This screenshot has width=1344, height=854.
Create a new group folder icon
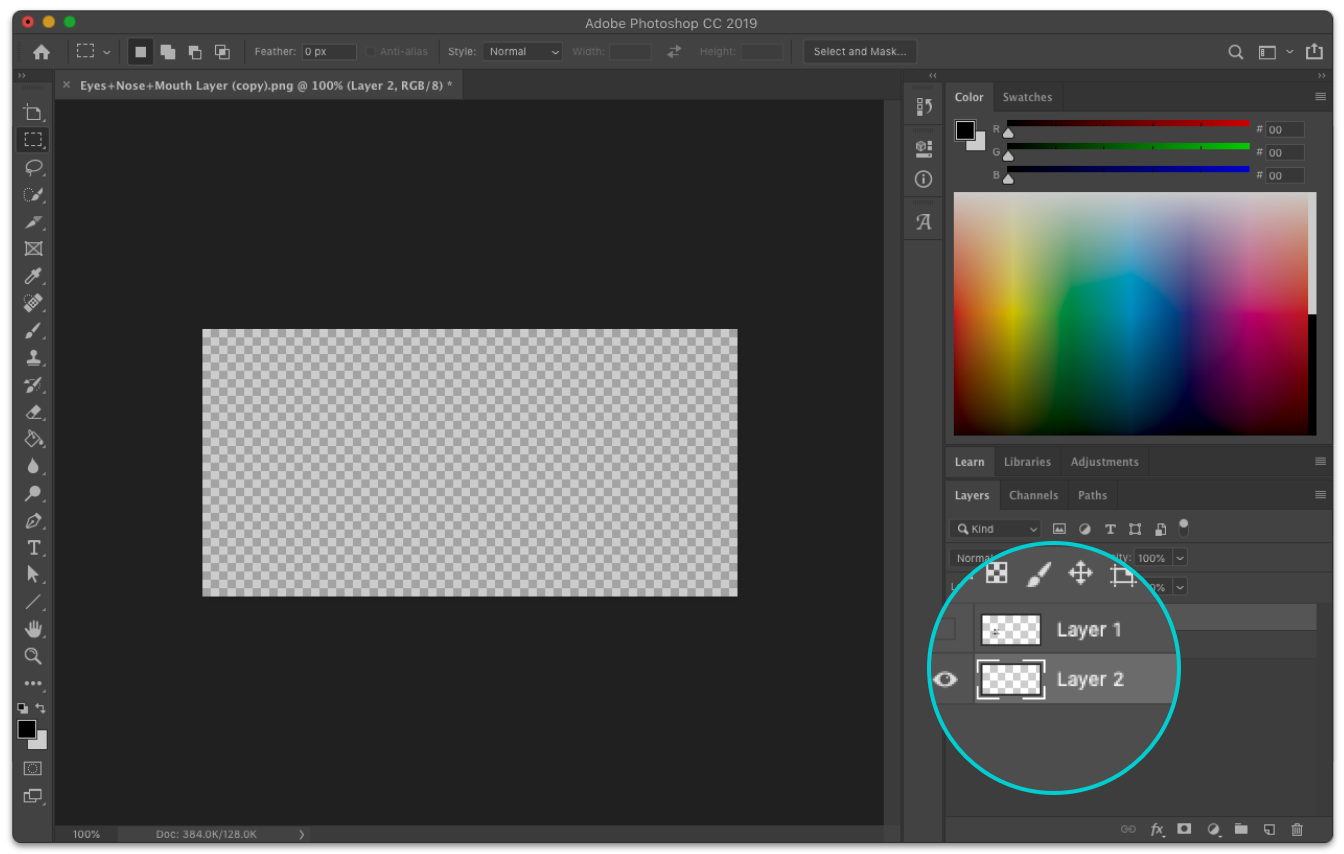pos(1241,829)
